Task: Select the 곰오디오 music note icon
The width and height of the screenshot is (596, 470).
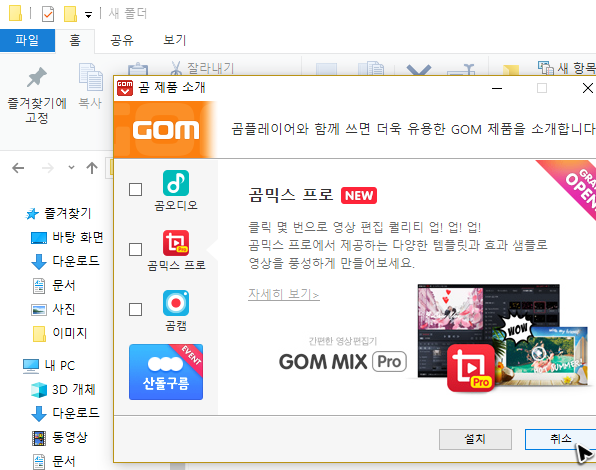Action: tap(176, 183)
